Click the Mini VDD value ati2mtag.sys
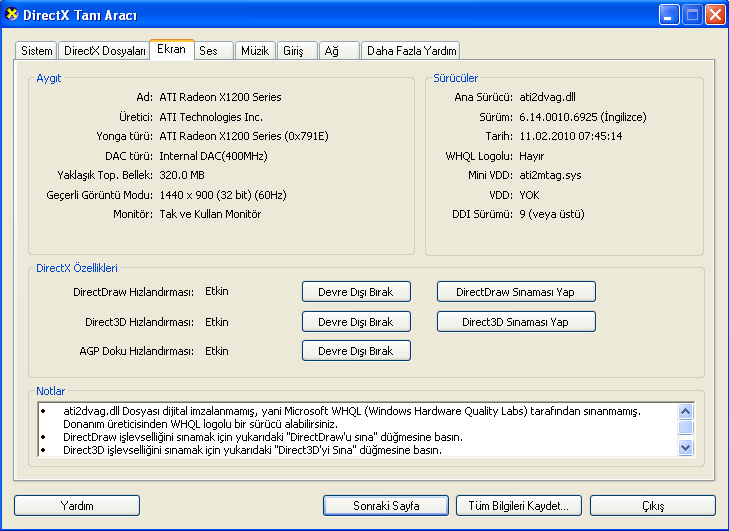This screenshot has height=531, width=729. (x=550, y=175)
